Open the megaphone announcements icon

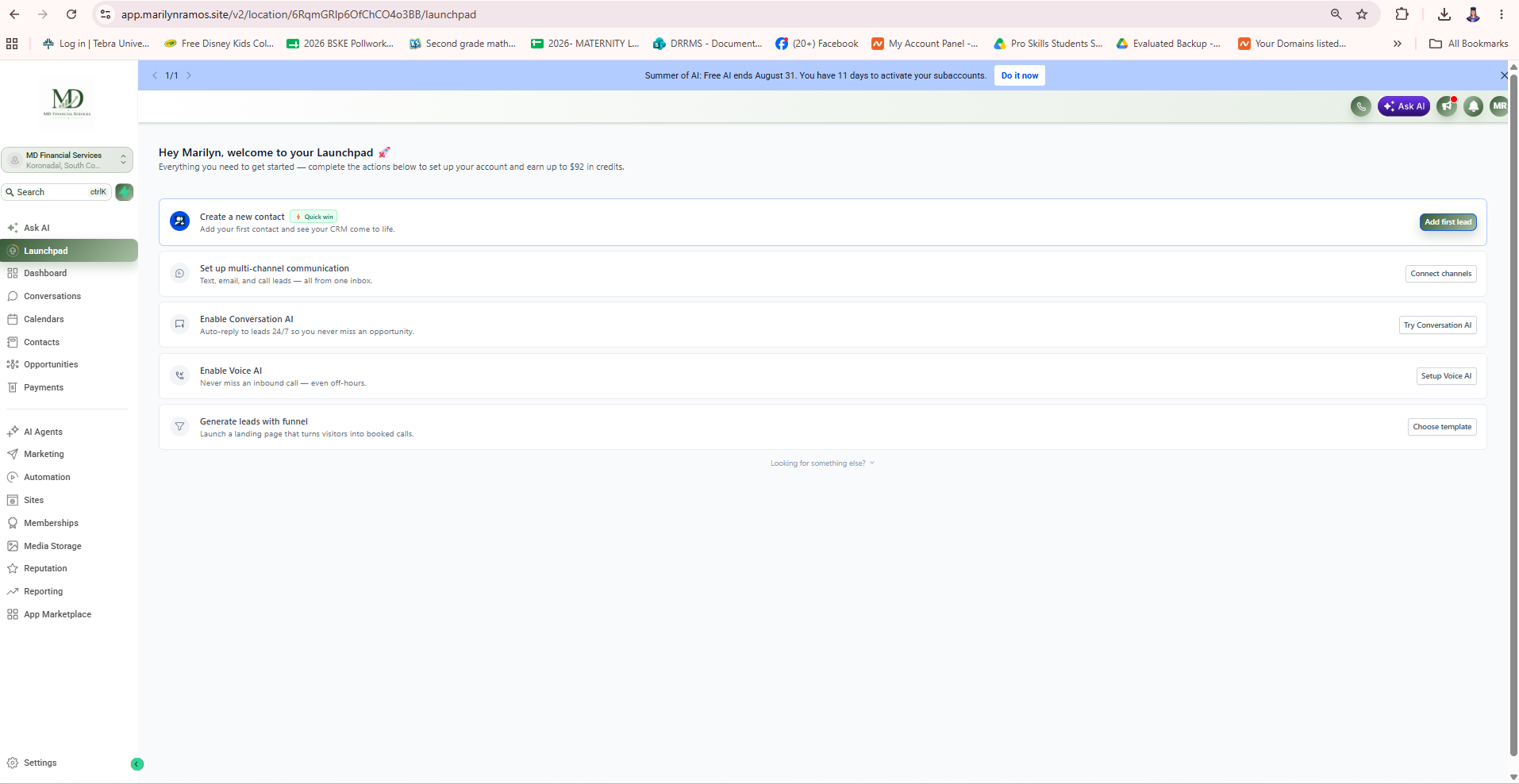(1447, 106)
